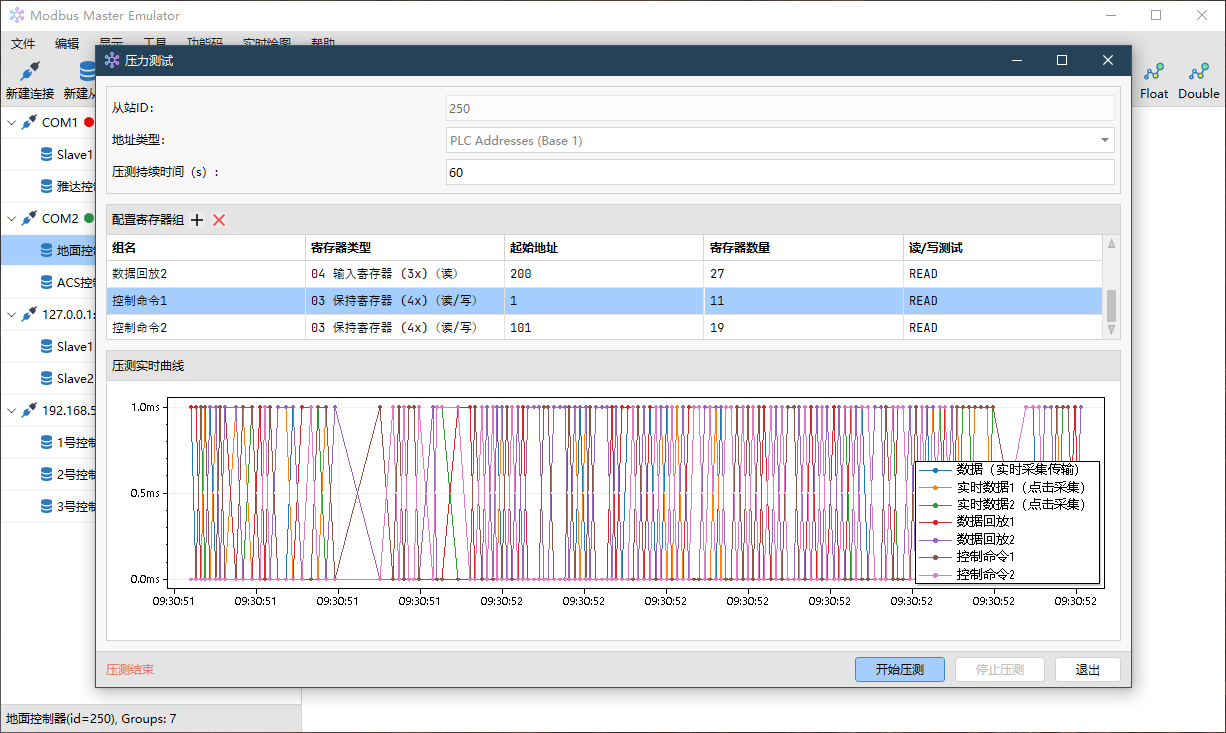Select the Slave1 database icon under COM1
1226x733 pixels.
pos(47,155)
